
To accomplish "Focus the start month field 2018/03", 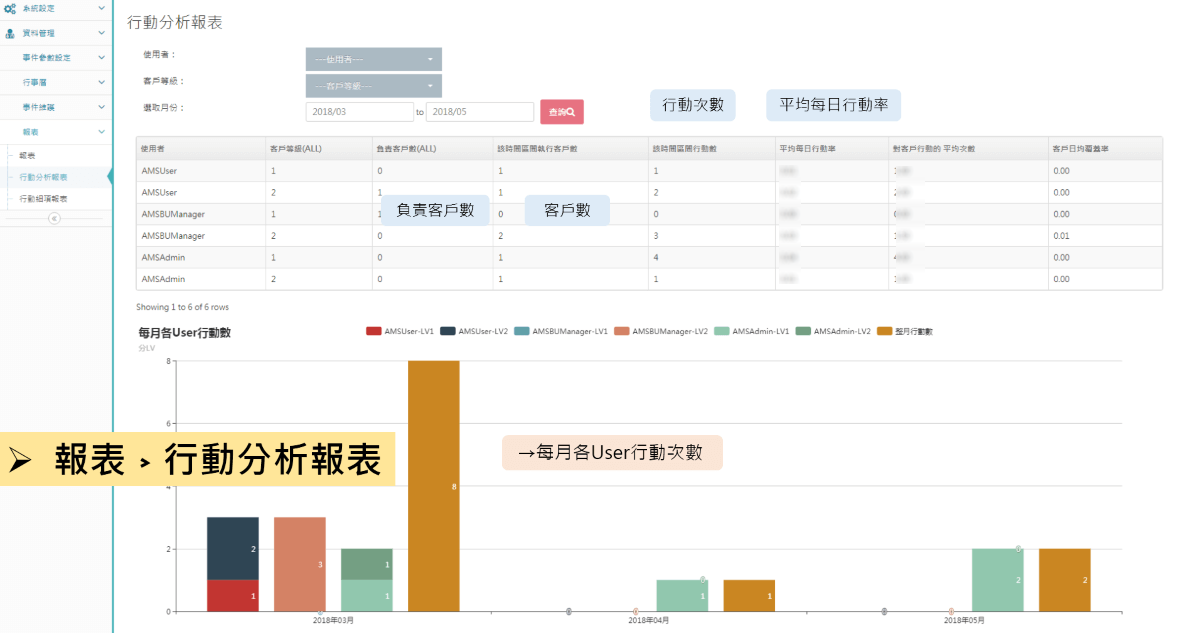I will point(360,112).
